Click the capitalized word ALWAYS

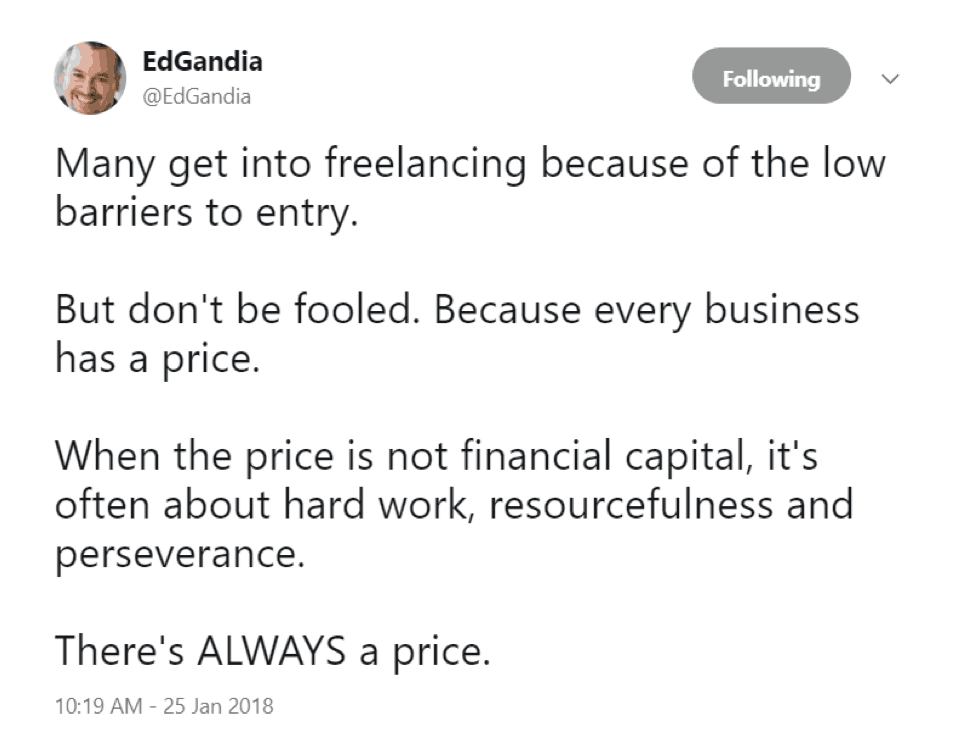pyautogui.click(x=272, y=650)
